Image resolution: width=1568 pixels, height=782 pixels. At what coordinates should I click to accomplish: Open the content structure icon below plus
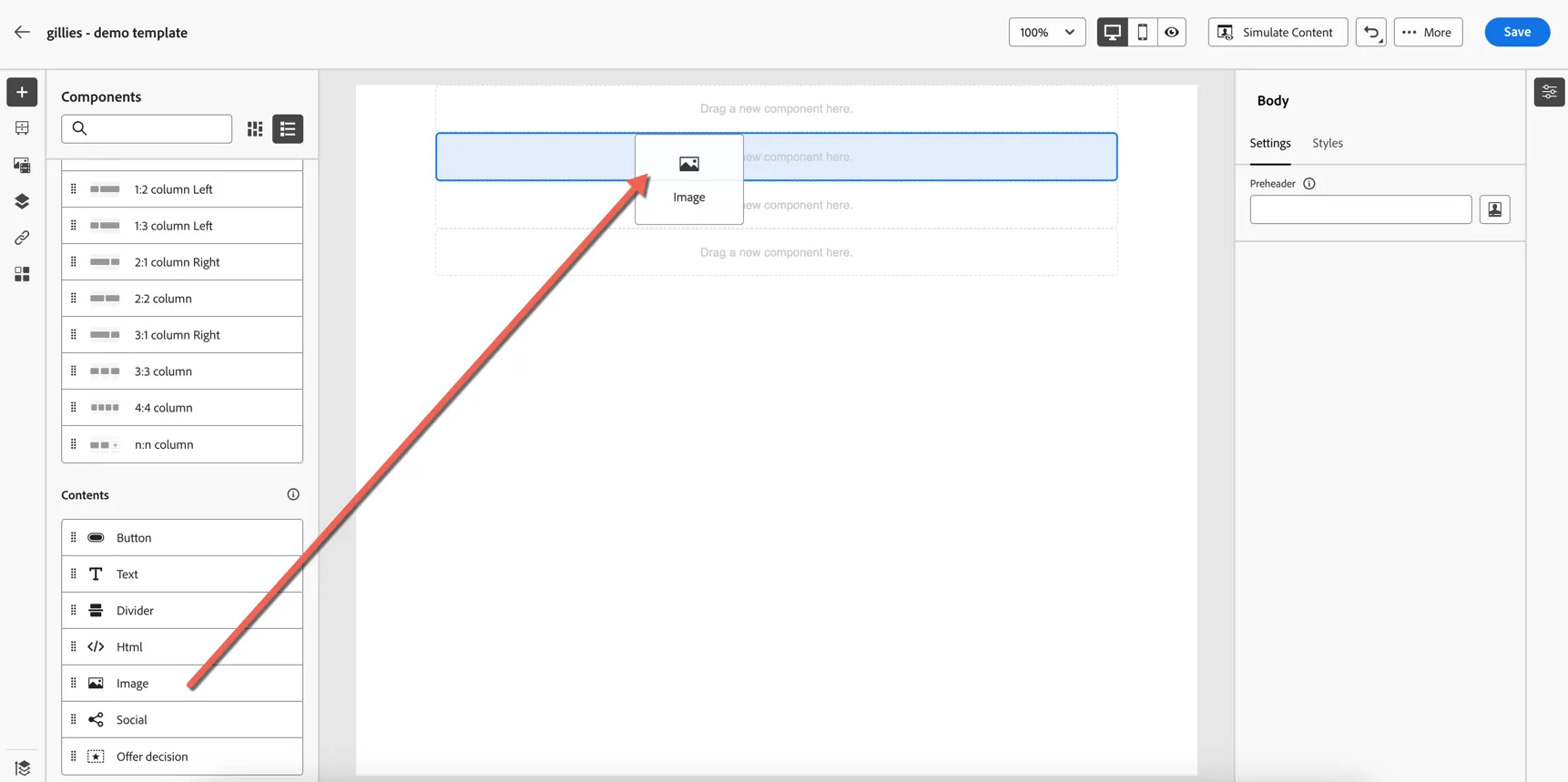22,128
